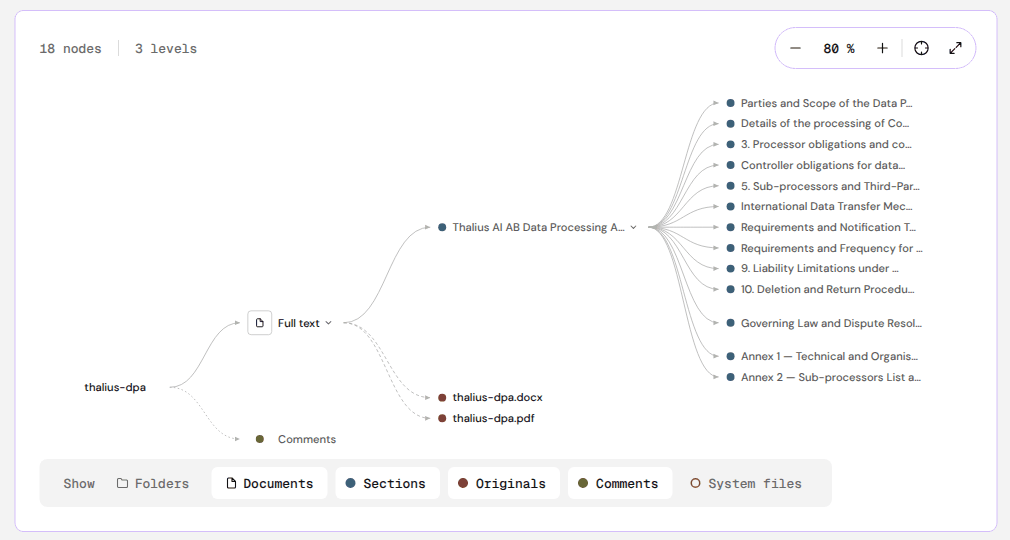Open Controller obligations for data section

[823, 166]
